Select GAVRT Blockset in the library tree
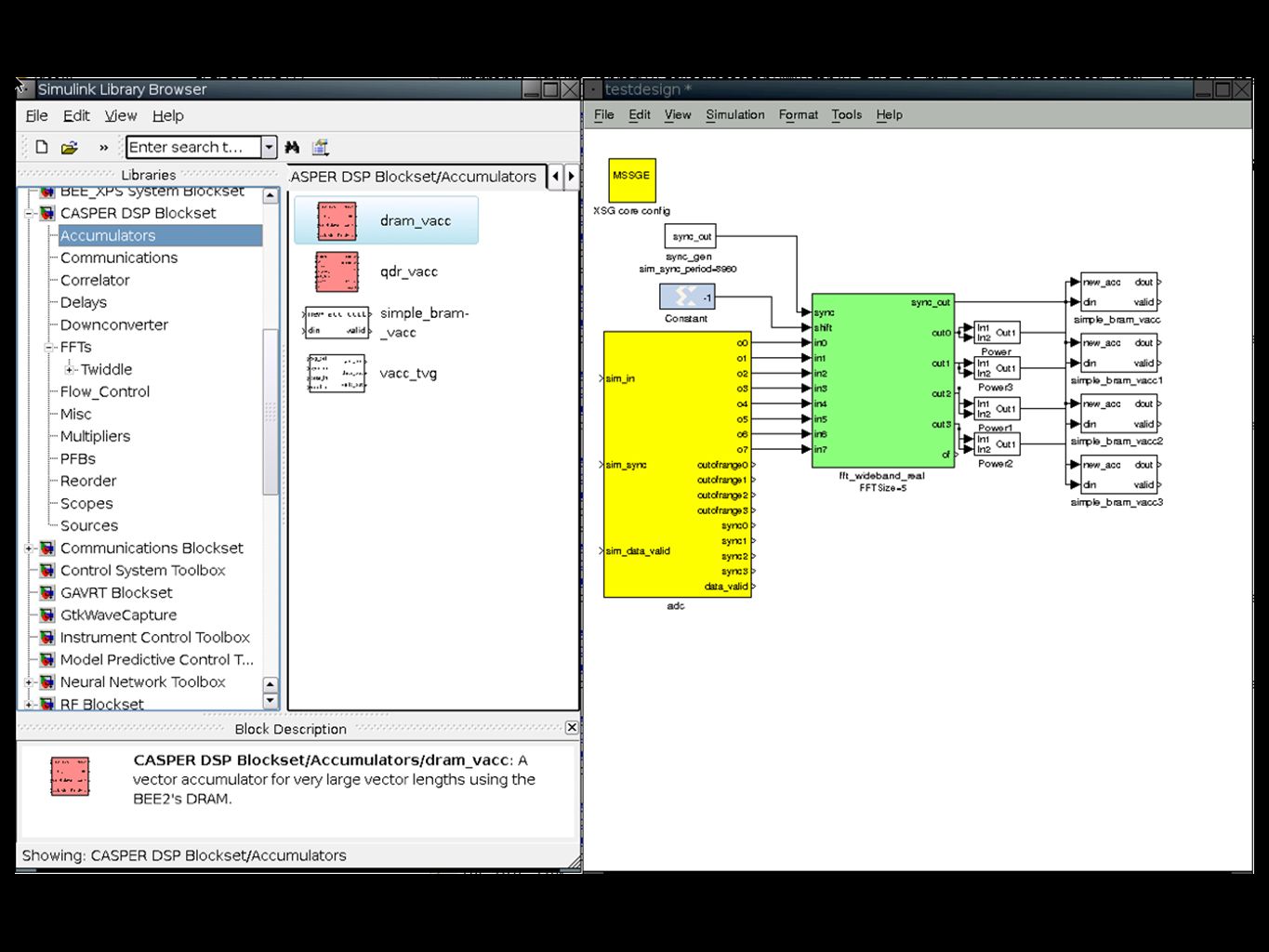 coord(116,592)
